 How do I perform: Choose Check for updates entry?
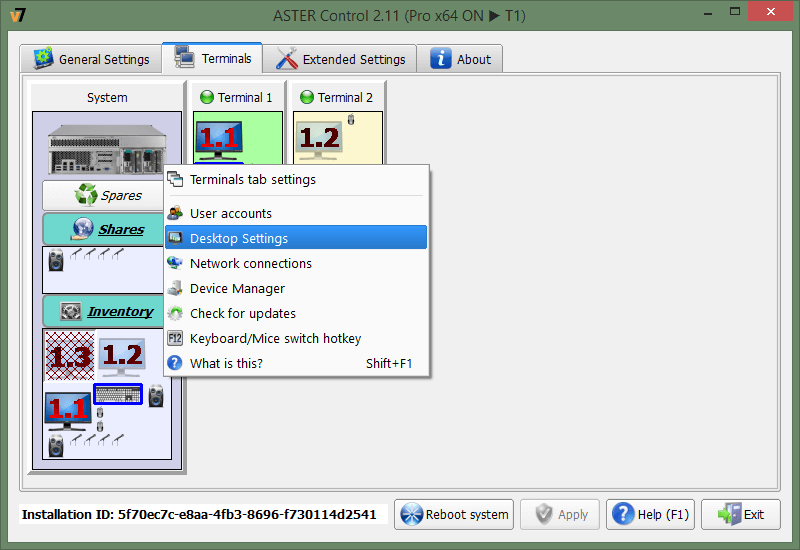[x=296, y=313]
